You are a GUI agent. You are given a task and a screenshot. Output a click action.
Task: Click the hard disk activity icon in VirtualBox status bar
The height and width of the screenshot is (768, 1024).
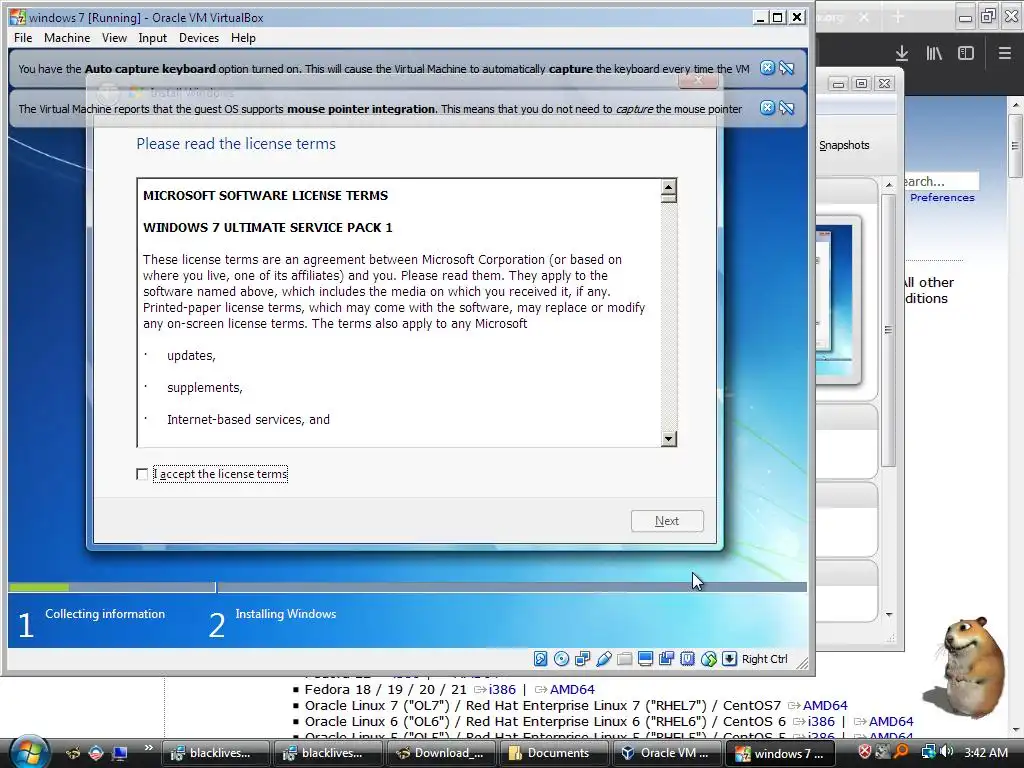(540, 659)
